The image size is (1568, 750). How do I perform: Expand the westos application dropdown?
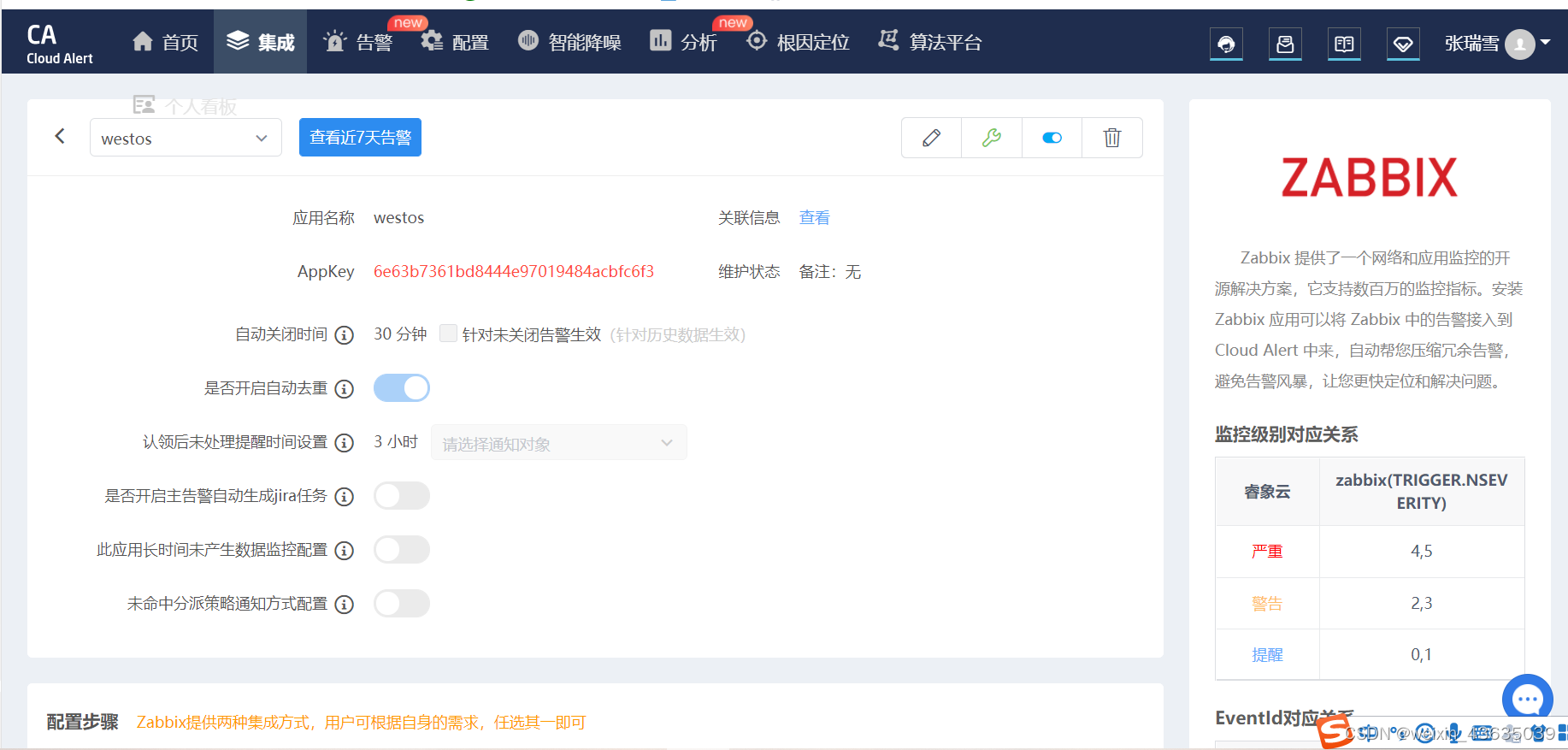[x=186, y=138]
